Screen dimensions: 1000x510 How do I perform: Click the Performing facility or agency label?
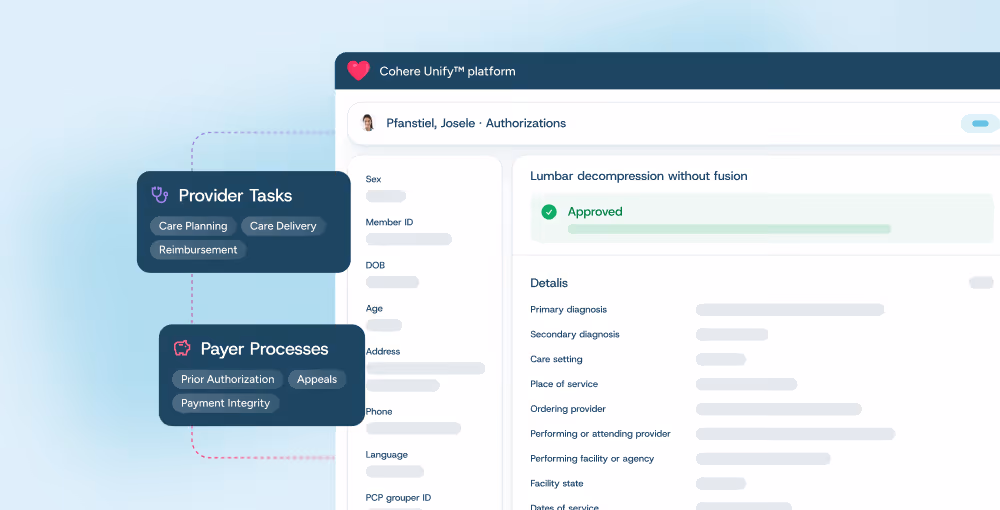[592, 458]
